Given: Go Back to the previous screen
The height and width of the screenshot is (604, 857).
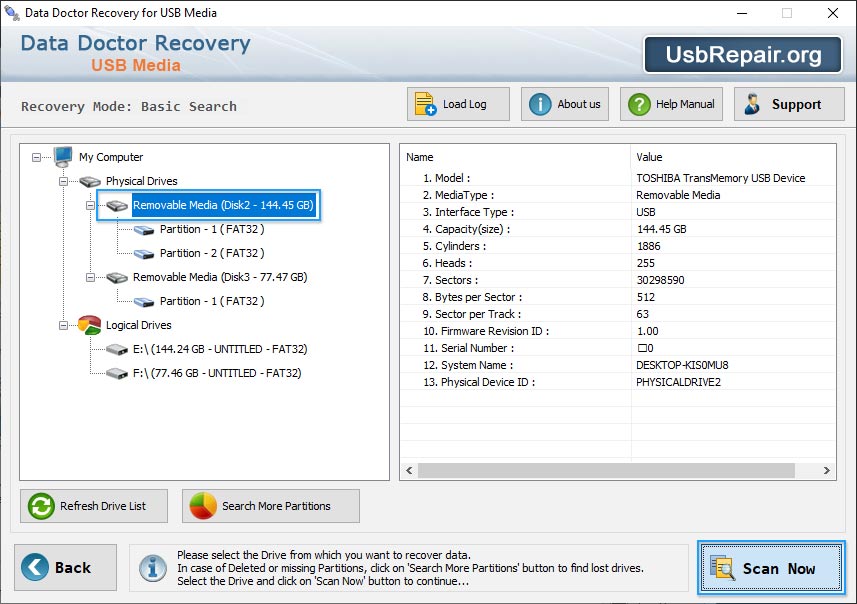Looking at the screenshot, I should click(66, 567).
